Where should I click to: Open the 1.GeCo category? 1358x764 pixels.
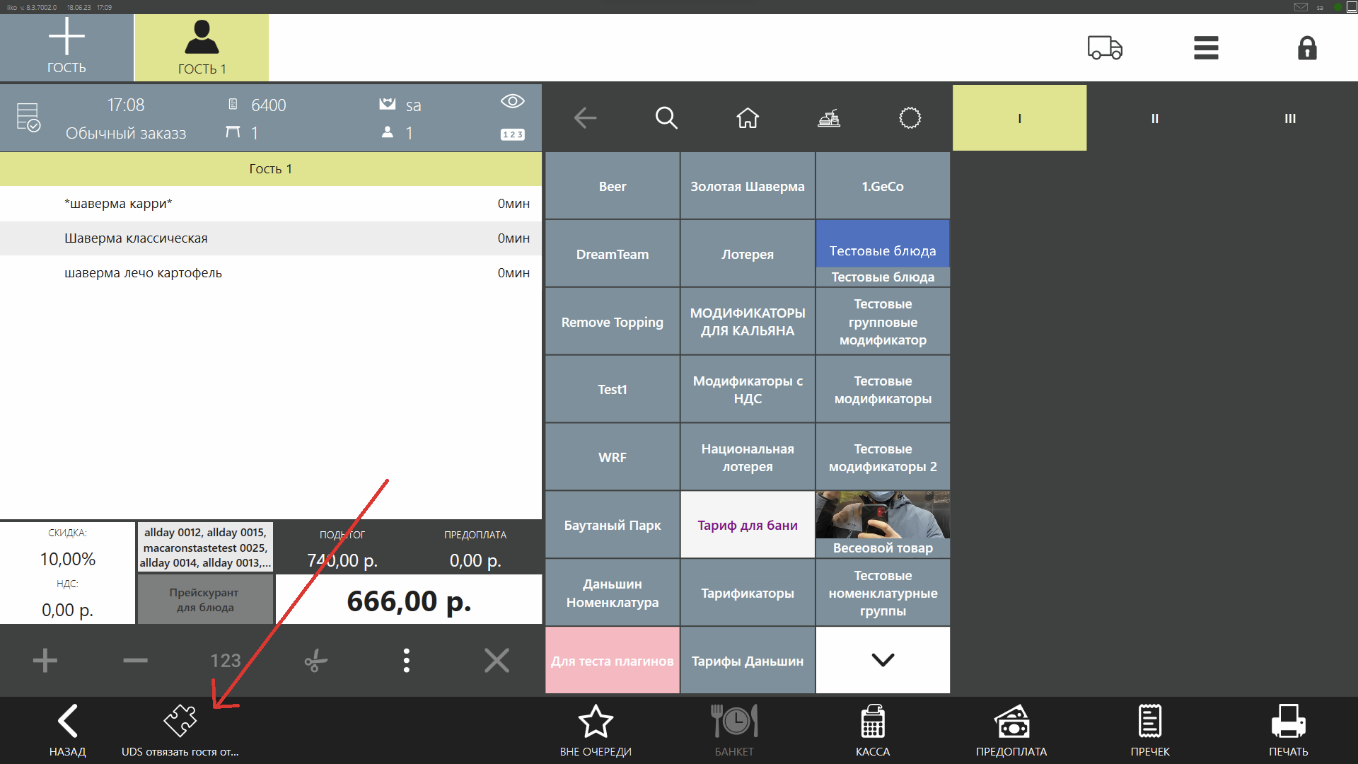883,186
